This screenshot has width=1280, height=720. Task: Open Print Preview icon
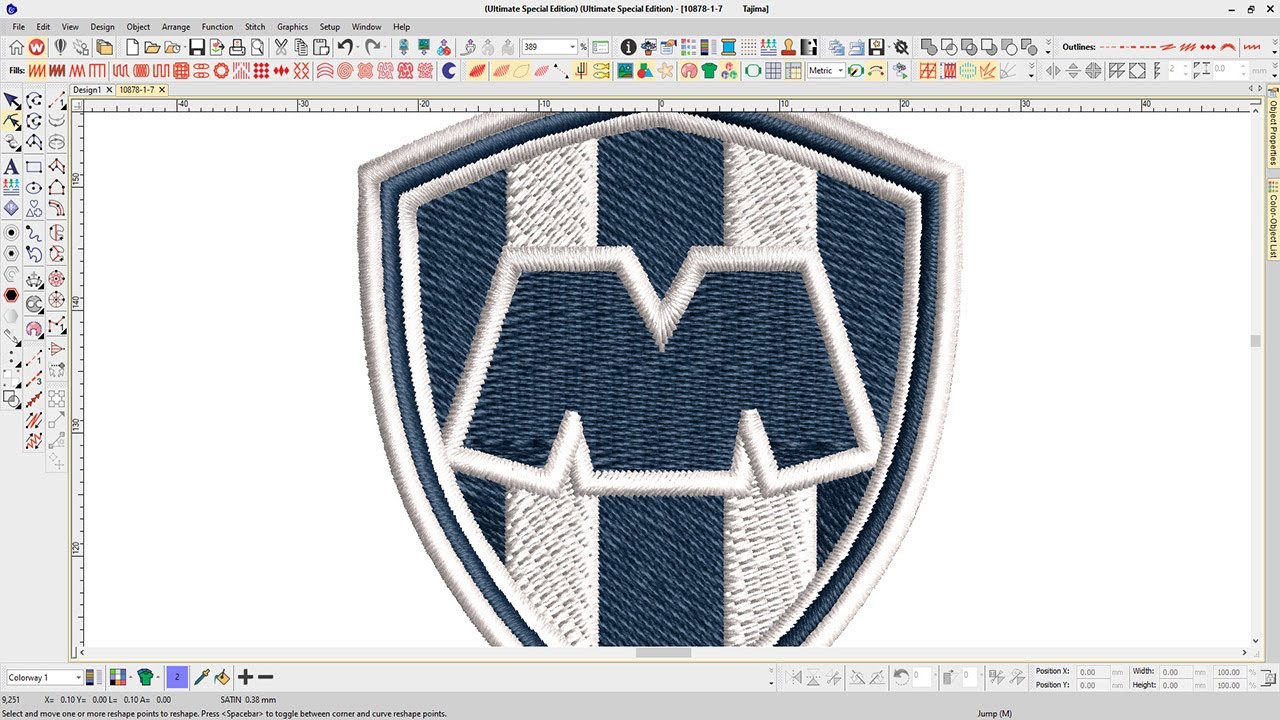[x=257, y=47]
